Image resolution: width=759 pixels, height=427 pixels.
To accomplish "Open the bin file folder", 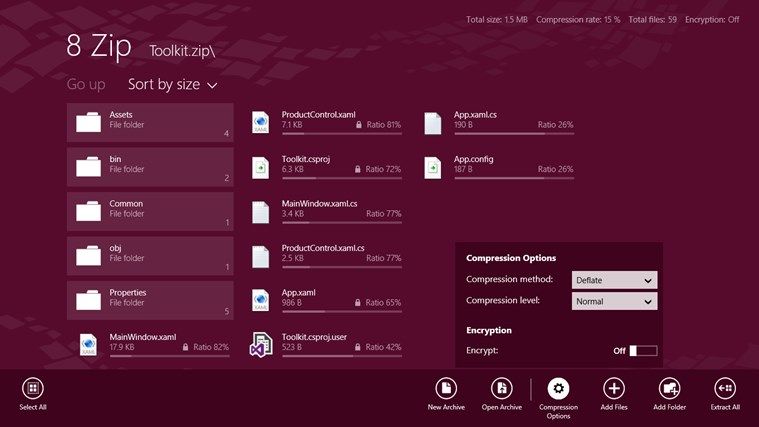I will point(150,167).
